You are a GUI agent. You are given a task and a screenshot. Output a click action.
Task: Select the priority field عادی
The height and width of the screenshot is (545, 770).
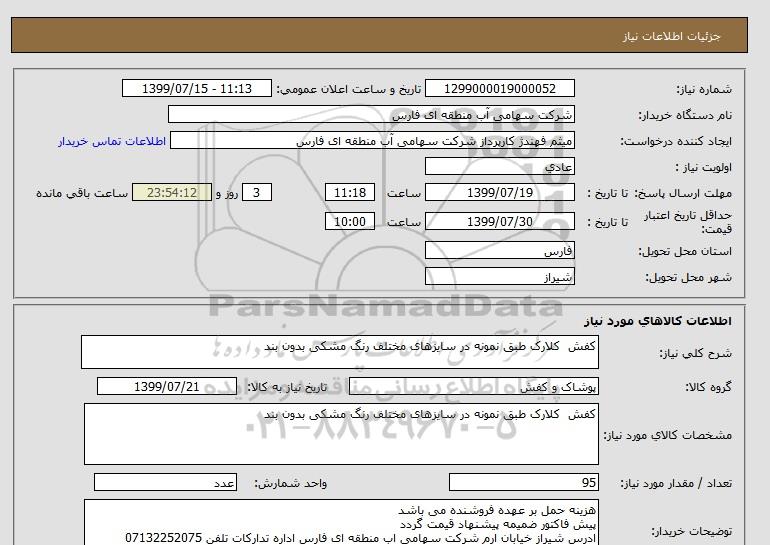click(499, 166)
